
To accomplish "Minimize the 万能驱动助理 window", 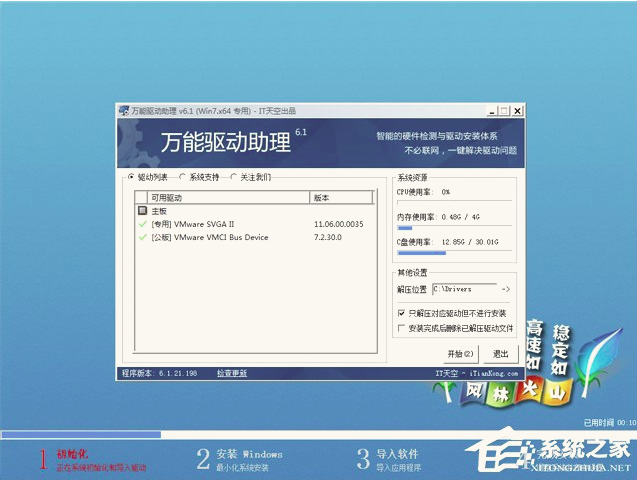I will [x=492, y=111].
